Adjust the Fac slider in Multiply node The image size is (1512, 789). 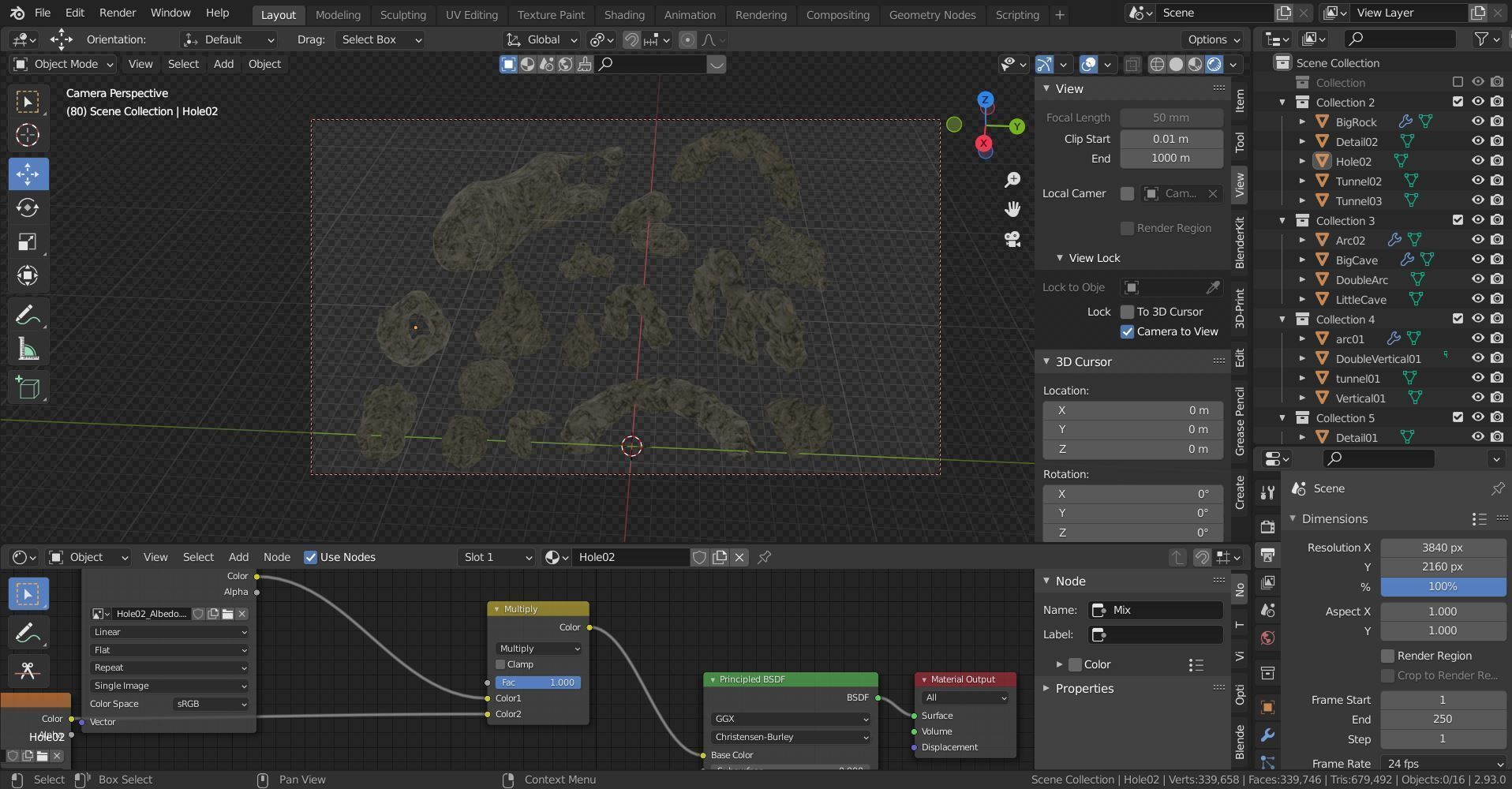point(538,682)
